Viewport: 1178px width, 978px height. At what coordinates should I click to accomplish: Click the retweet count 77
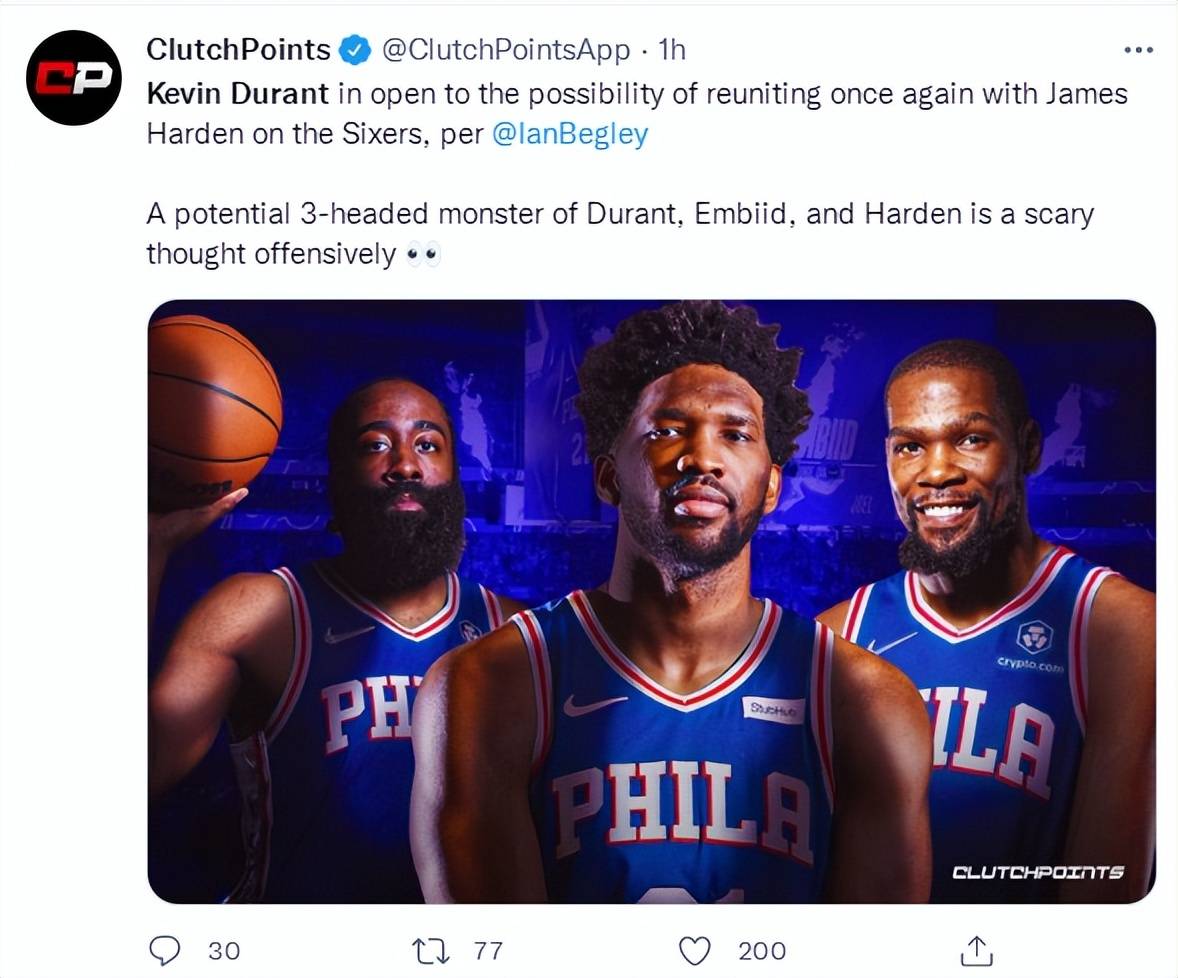pos(488,951)
